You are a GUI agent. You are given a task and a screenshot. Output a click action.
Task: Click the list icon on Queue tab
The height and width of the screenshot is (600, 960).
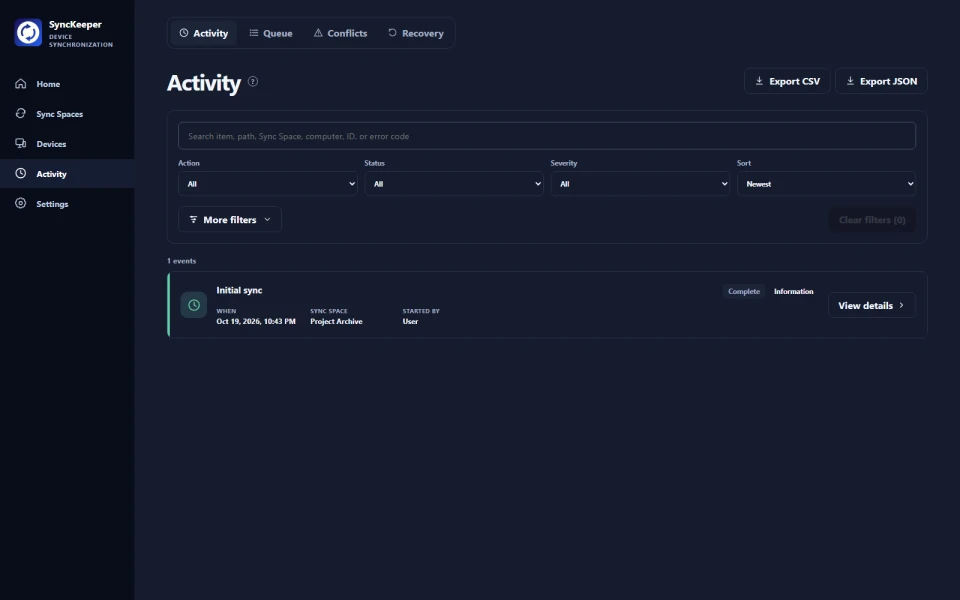[x=253, y=32]
